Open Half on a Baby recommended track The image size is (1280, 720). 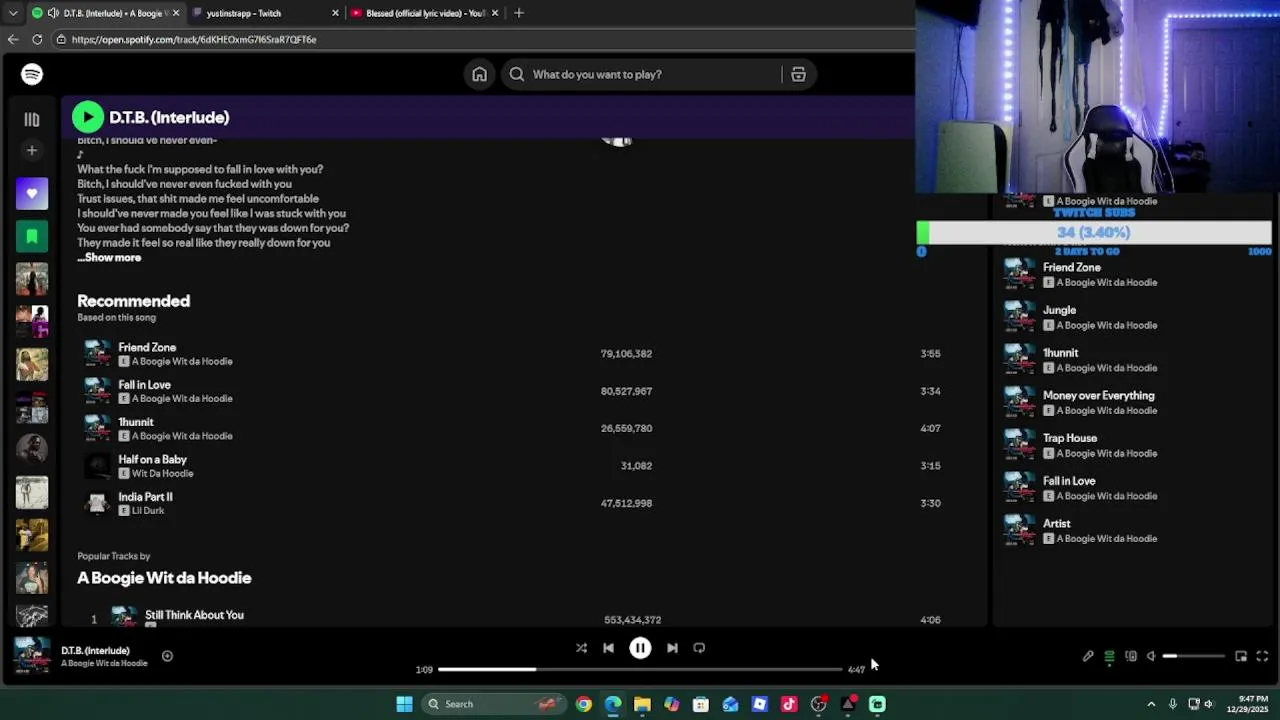point(152,459)
